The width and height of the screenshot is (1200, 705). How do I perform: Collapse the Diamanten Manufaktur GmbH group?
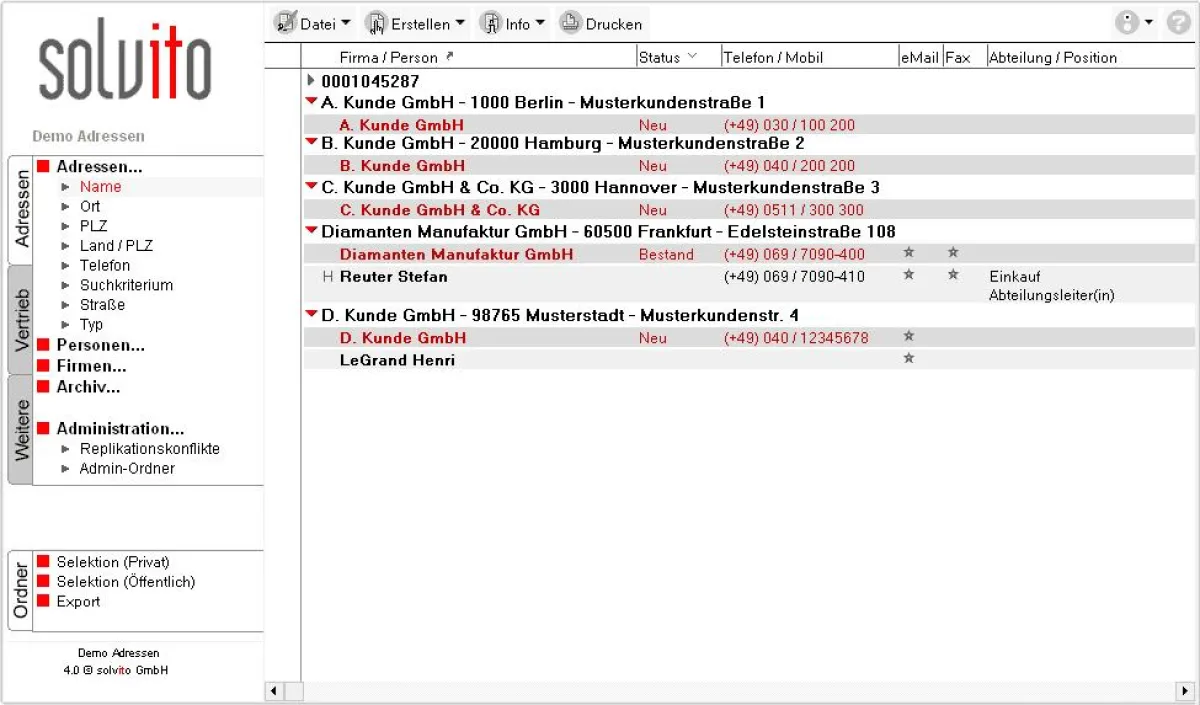click(309, 231)
